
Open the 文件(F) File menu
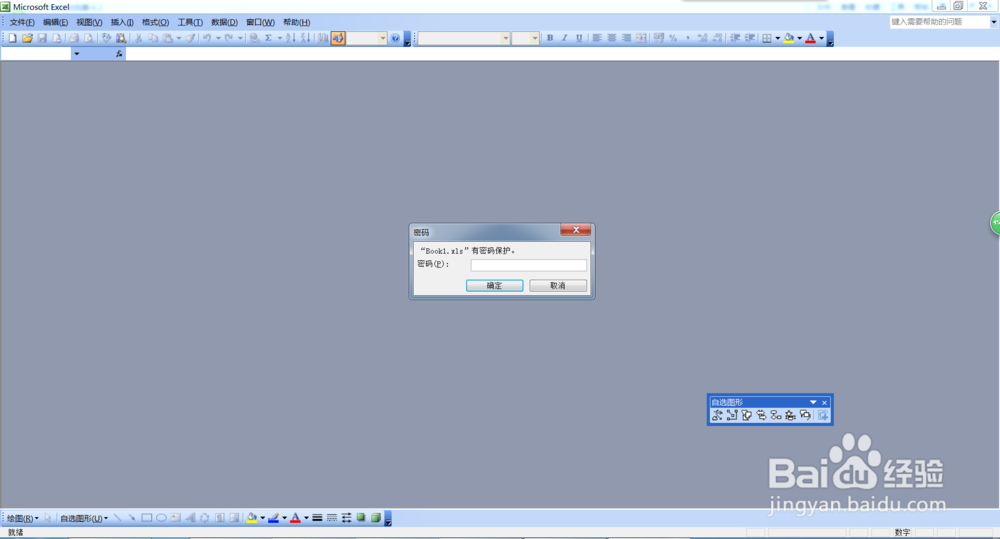22,22
